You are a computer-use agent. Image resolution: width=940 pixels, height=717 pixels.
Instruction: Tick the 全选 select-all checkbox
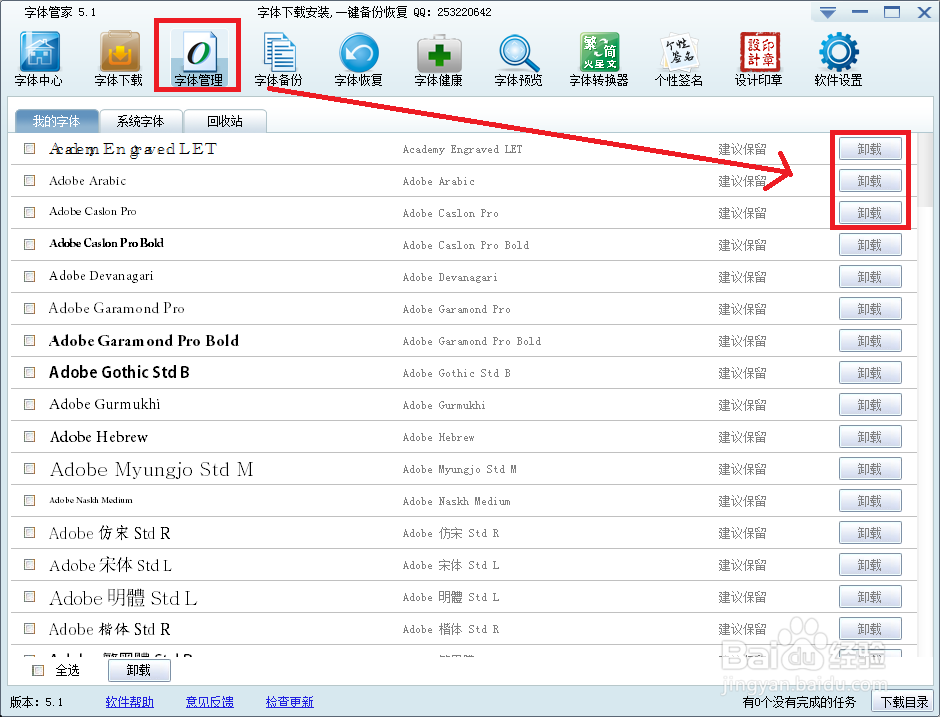(x=38, y=670)
